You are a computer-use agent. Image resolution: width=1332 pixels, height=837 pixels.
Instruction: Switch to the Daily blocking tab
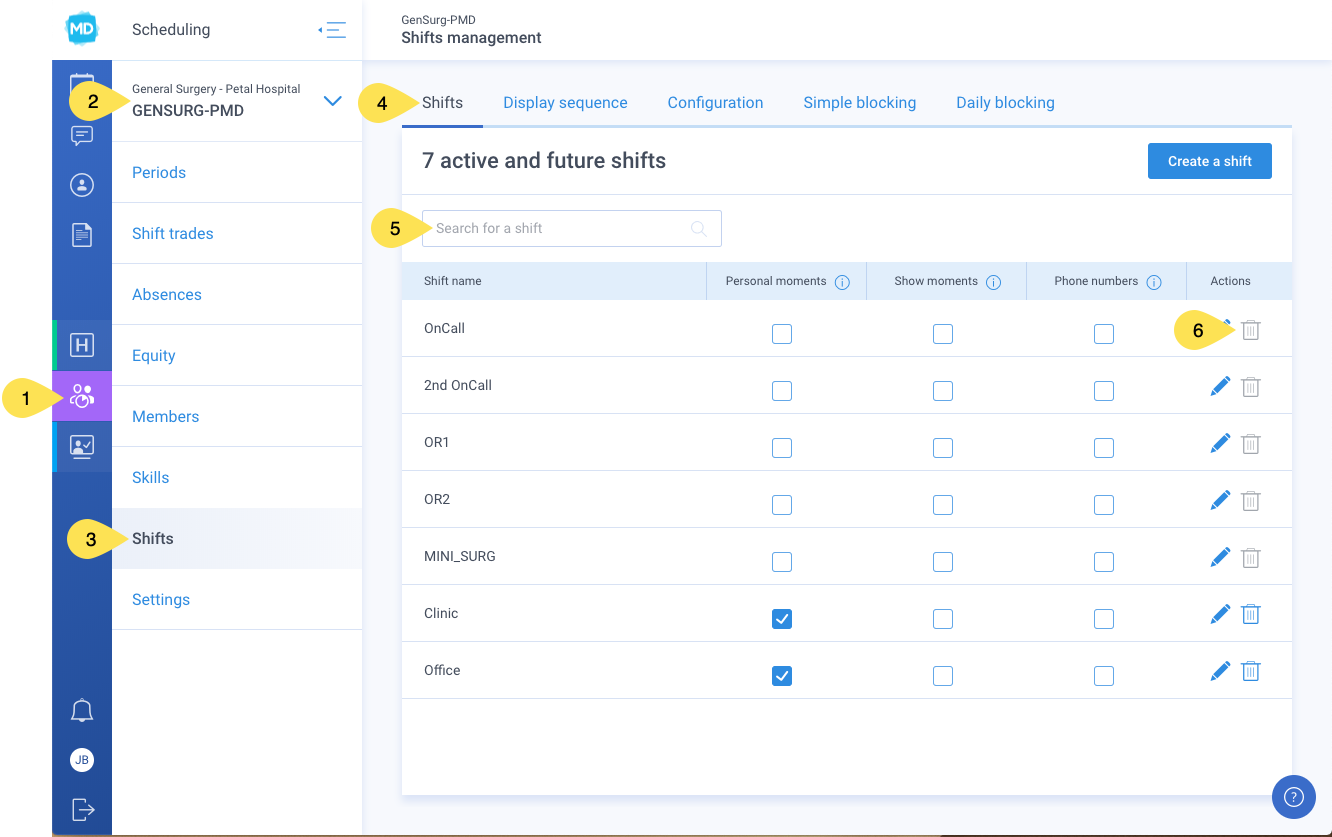[1005, 103]
